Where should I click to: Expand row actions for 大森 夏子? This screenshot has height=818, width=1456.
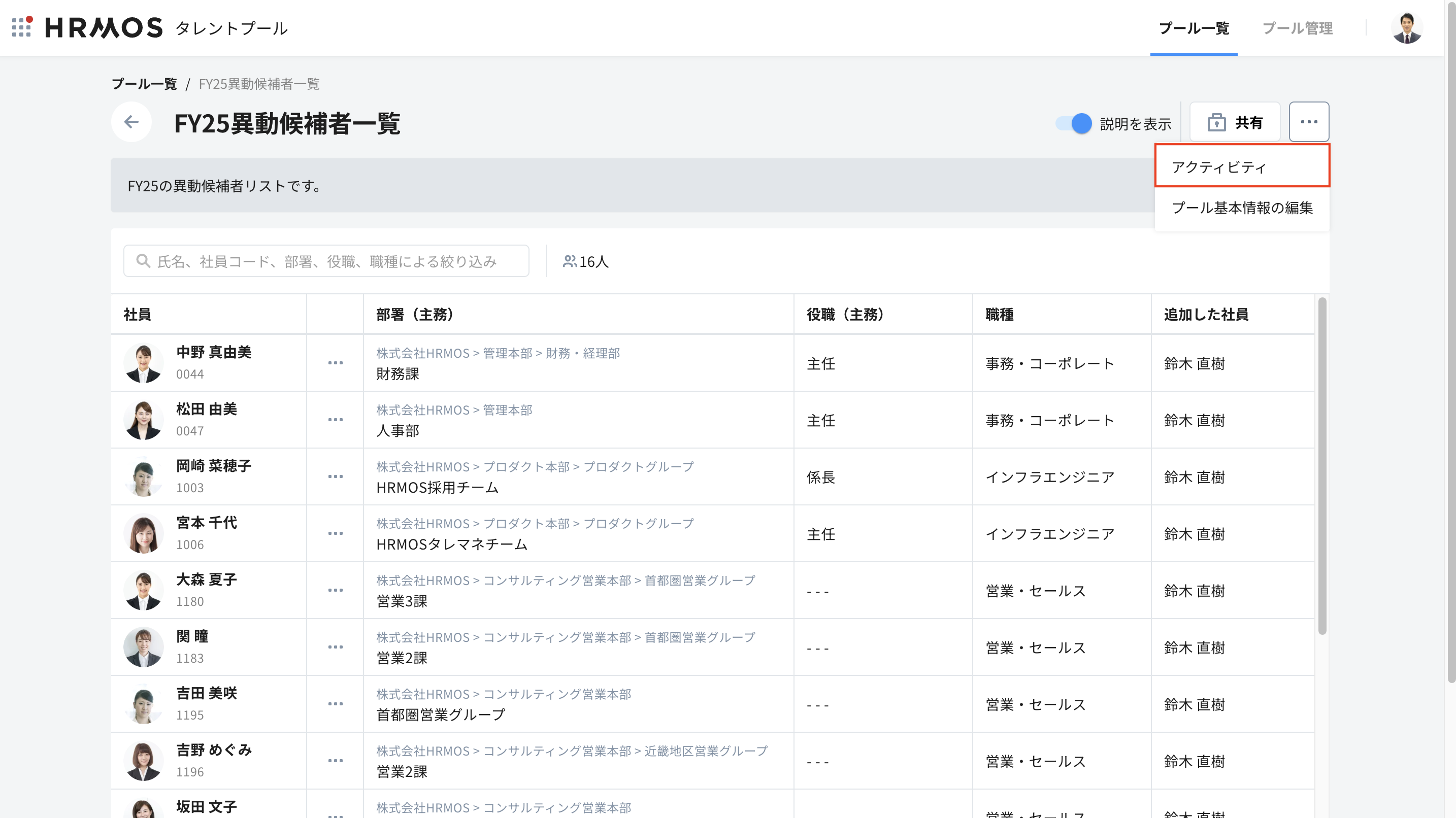335,590
